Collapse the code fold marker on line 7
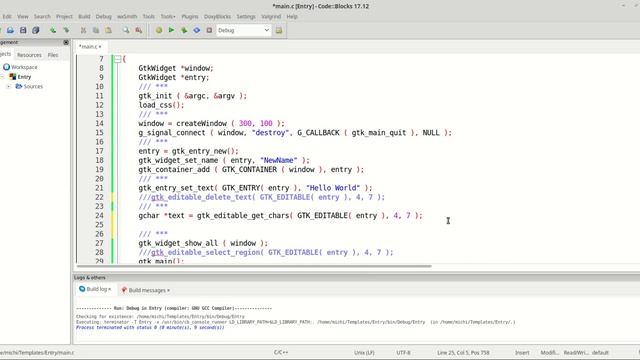This screenshot has height=360, width=640. tap(118, 59)
